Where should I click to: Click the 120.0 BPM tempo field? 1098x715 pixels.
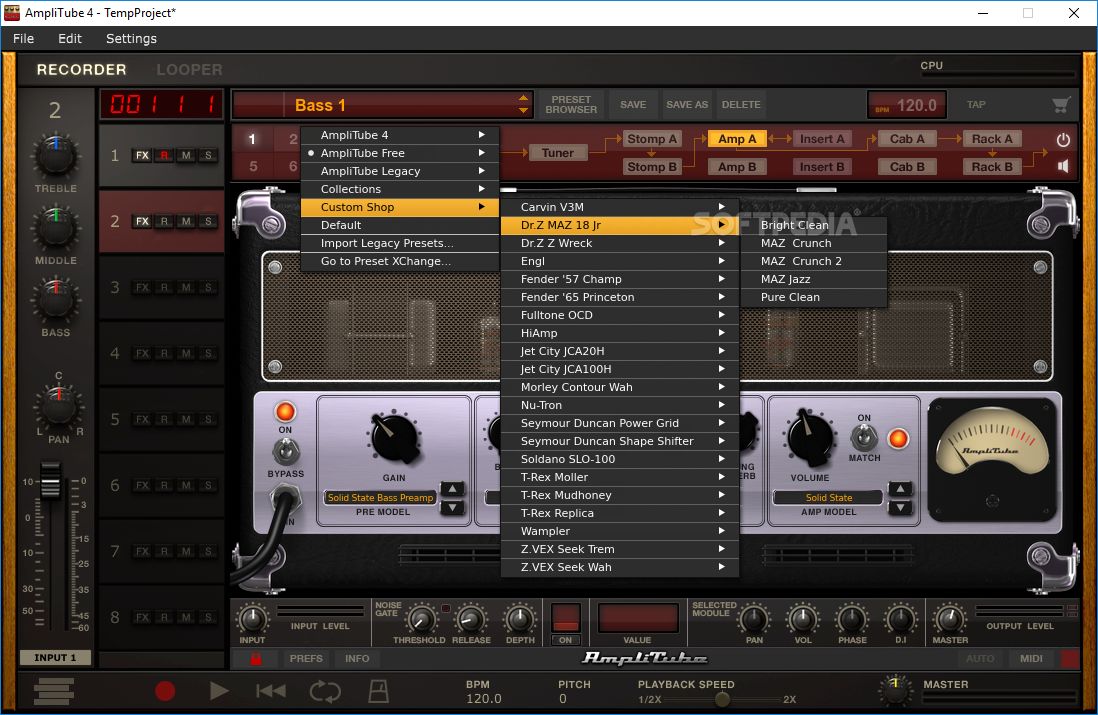907,105
